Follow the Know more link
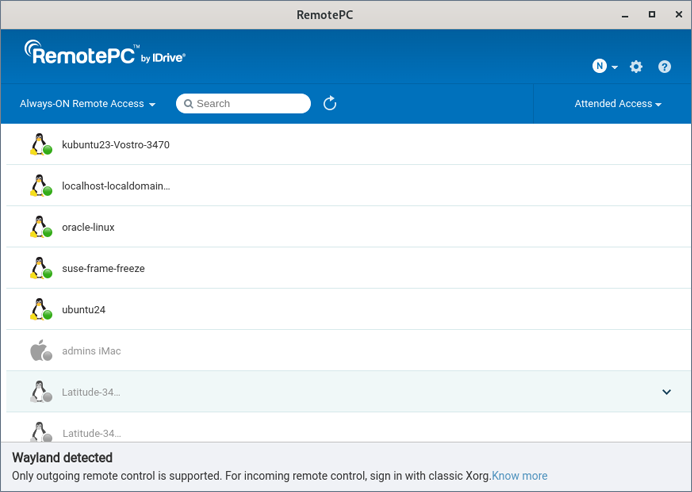The image size is (692, 492). coord(520,476)
